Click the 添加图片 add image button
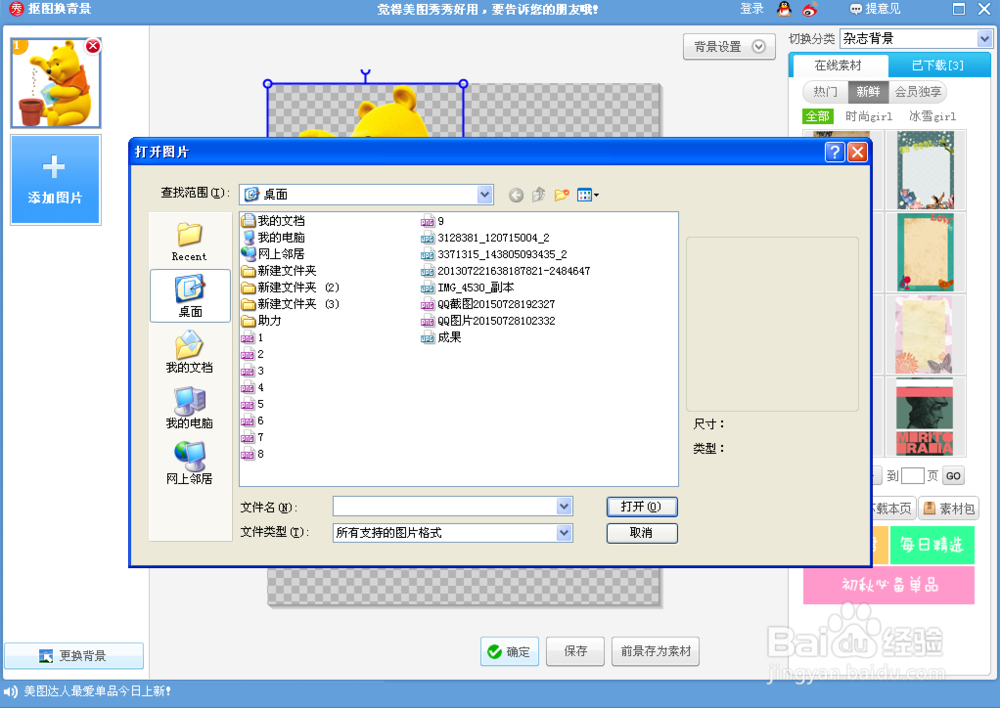The width and height of the screenshot is (1000, 708). coord(55,179)
